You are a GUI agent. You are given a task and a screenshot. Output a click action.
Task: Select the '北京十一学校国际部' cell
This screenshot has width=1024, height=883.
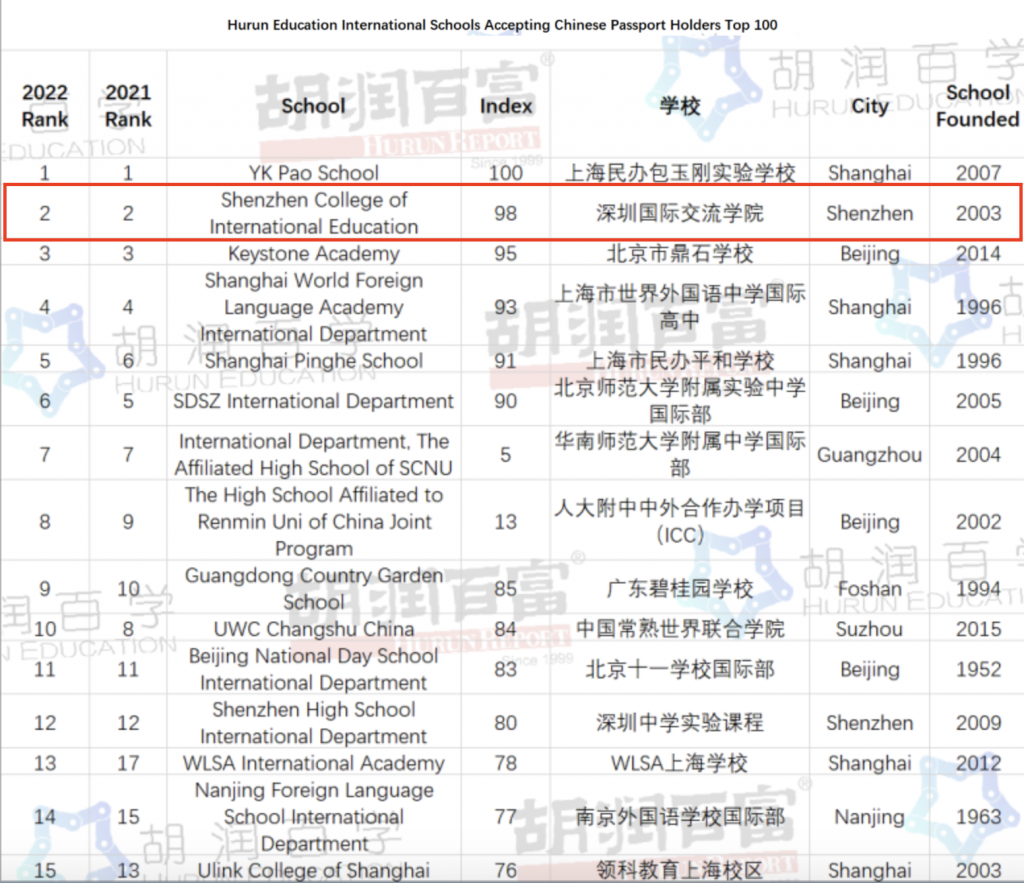[680, 669]
